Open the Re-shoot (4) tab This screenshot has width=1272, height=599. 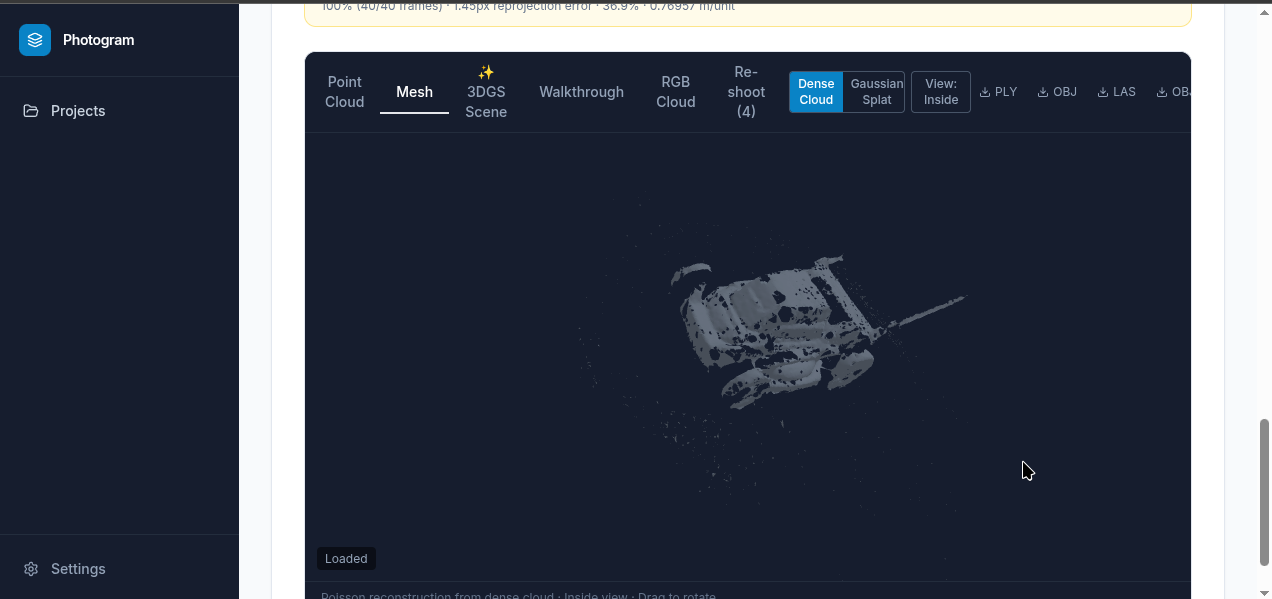(x=746, y=92)
